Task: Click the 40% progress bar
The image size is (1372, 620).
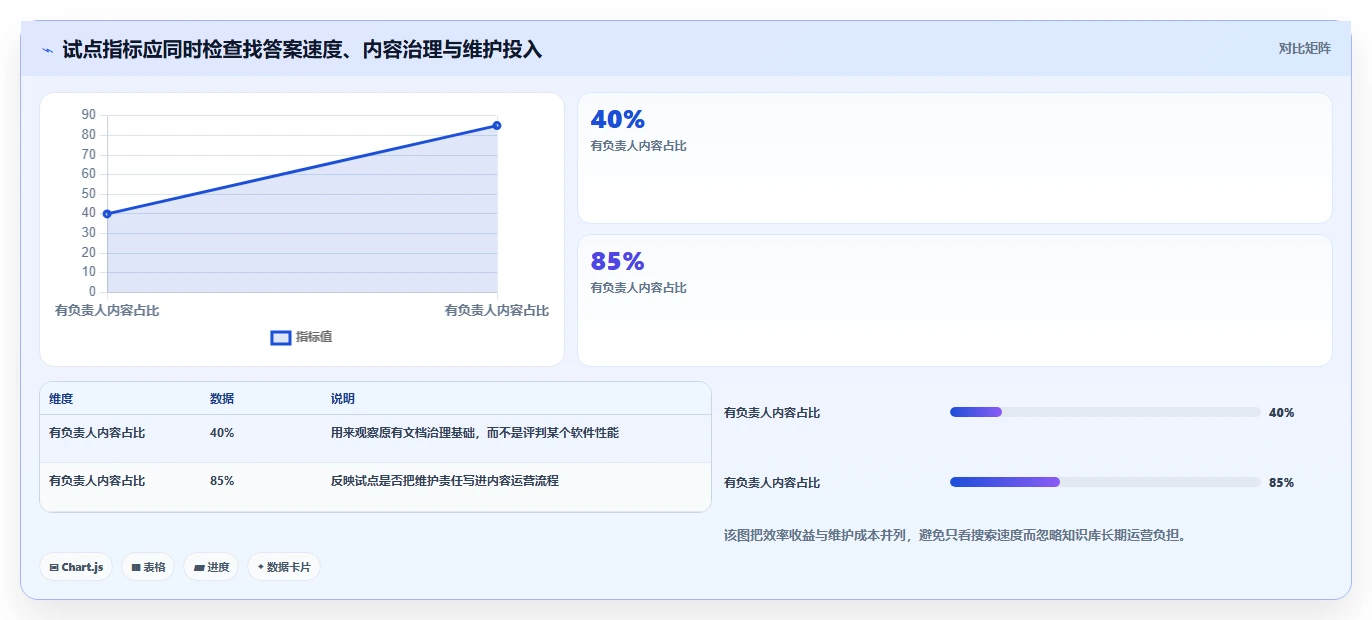Action: pyautogui.click(x=1105, y=412)
